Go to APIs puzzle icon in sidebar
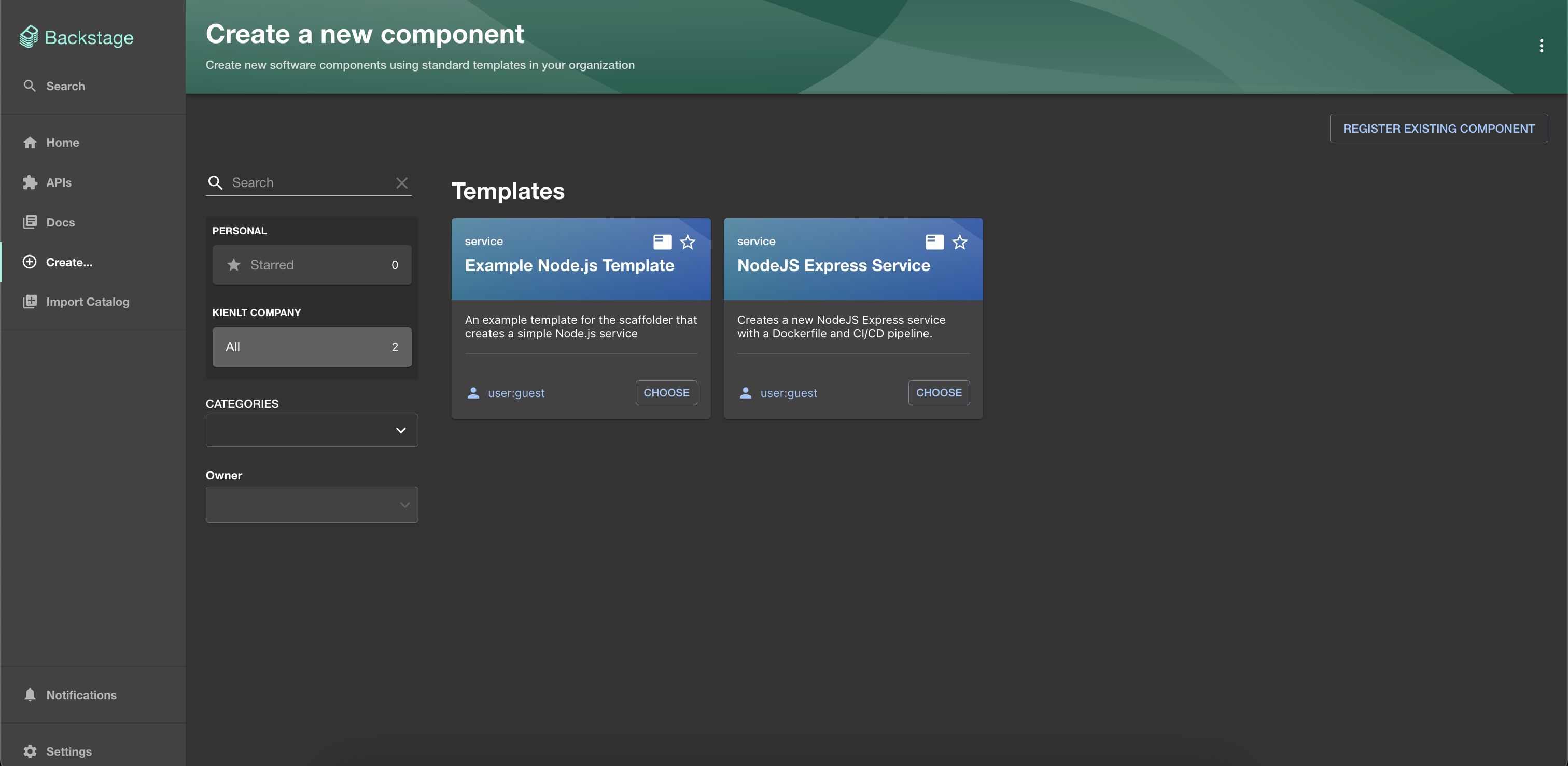 pos(30,182)
